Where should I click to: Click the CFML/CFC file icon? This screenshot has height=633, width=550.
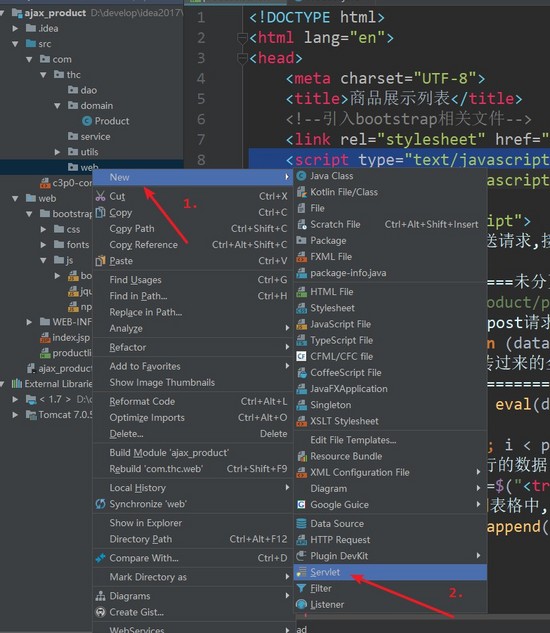click(301, 356)
